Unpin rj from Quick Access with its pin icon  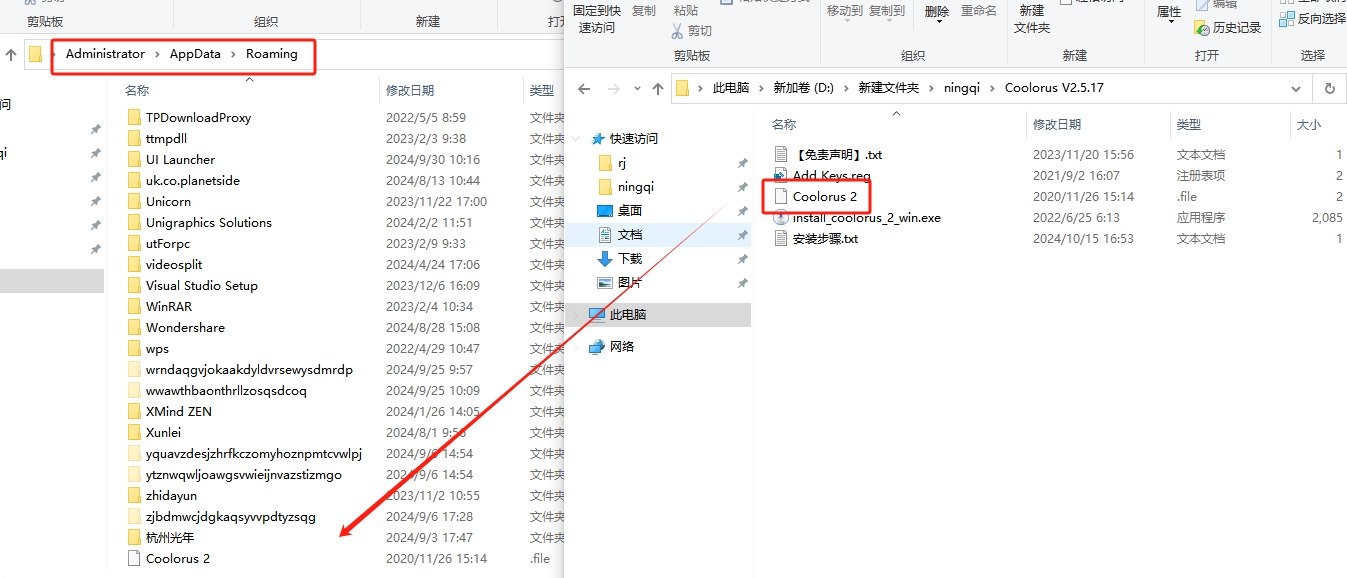pos(742,163)
